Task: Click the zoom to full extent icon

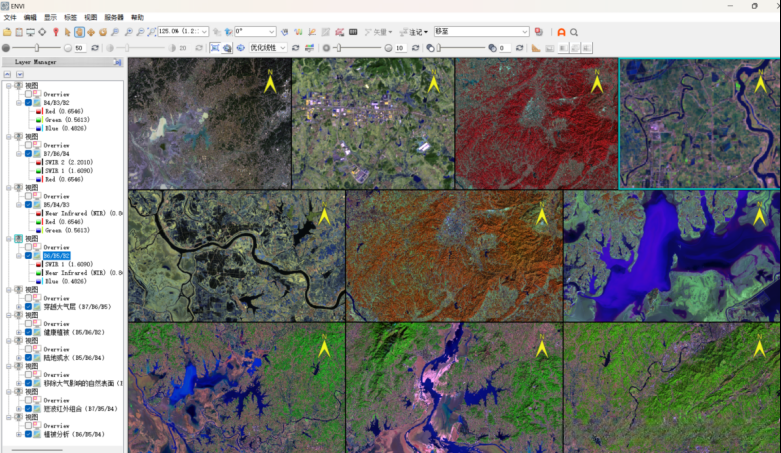Action: tap(151, 32)
